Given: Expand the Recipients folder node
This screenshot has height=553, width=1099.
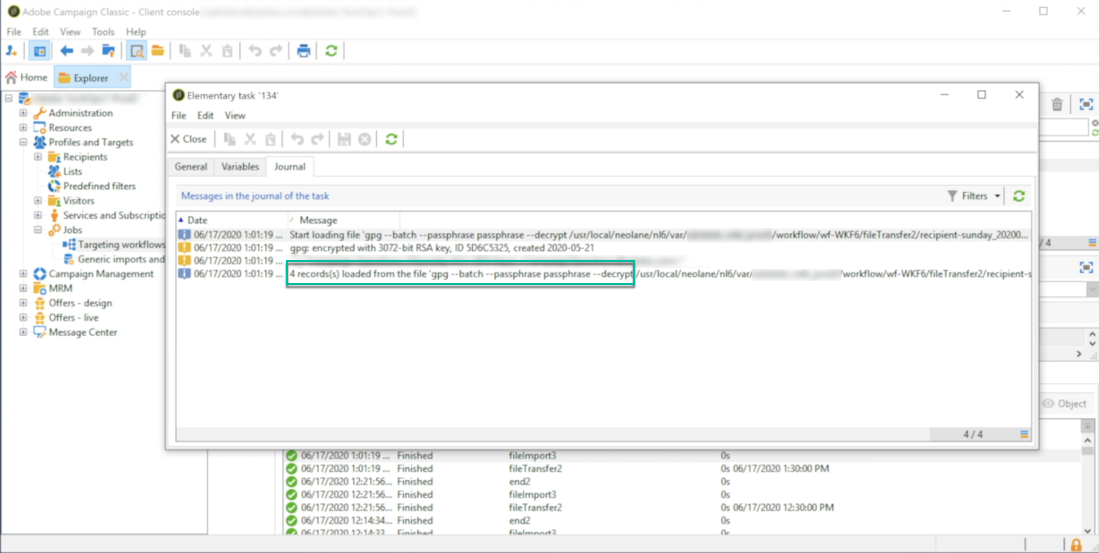Looking at the screenshot, I should click(38, 157).
